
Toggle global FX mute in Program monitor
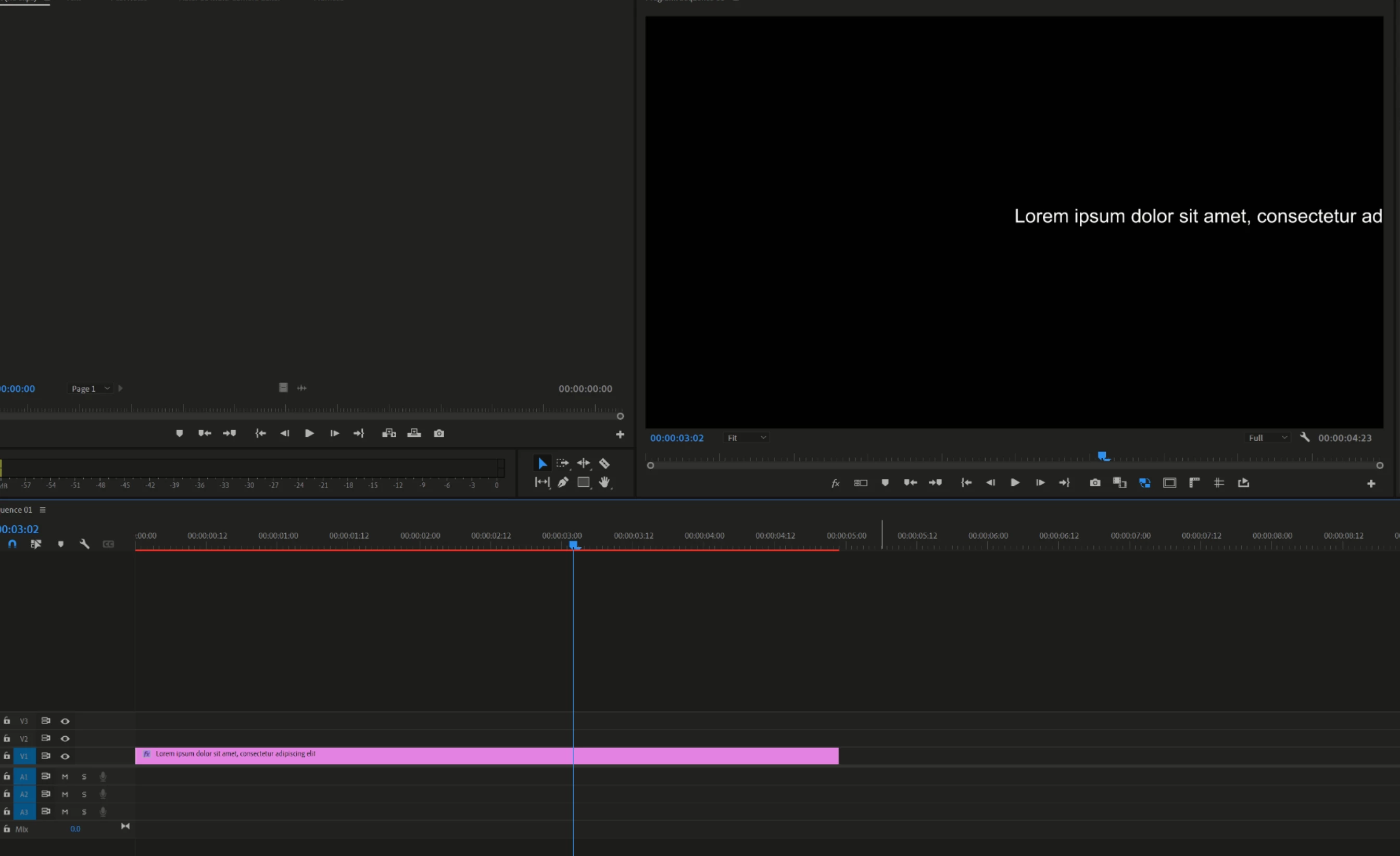tap(835, 483)
